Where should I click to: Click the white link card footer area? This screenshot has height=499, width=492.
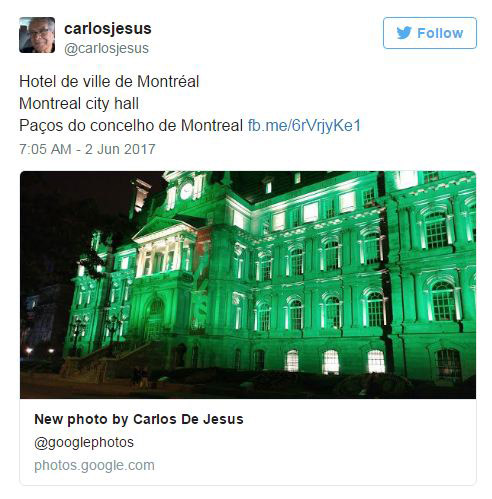(248, 442)
